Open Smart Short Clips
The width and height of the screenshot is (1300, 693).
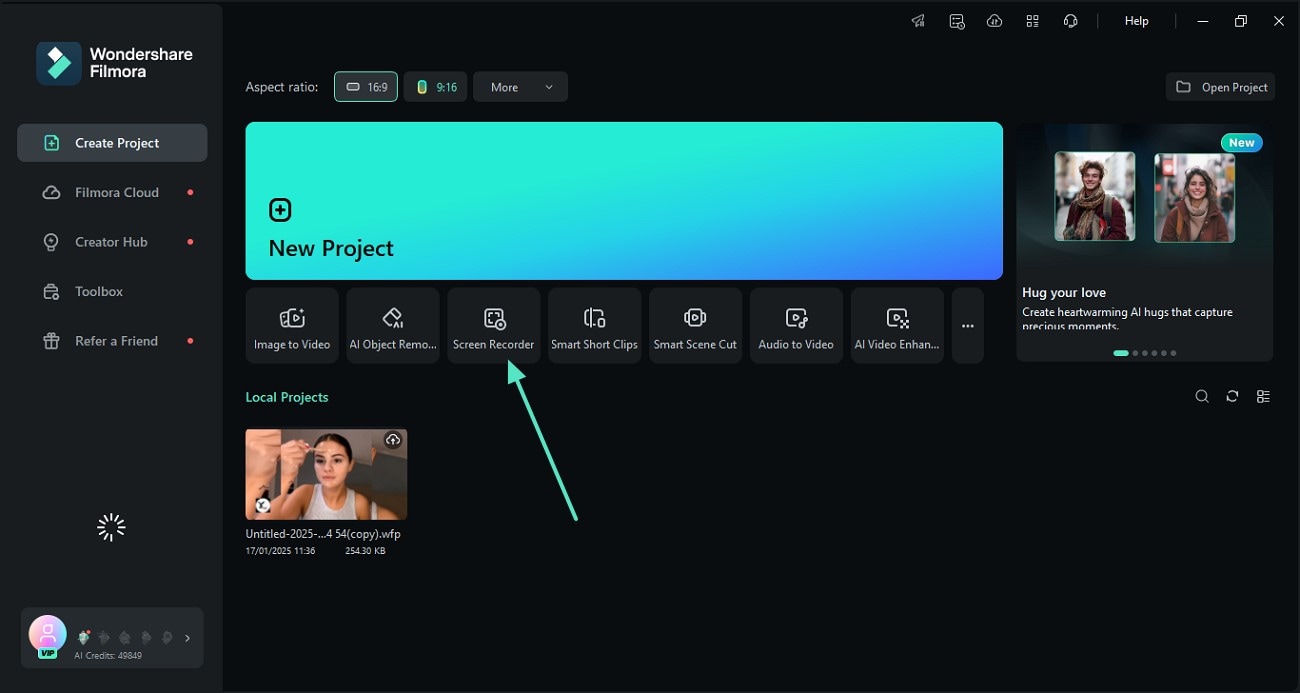pos(595,325)
